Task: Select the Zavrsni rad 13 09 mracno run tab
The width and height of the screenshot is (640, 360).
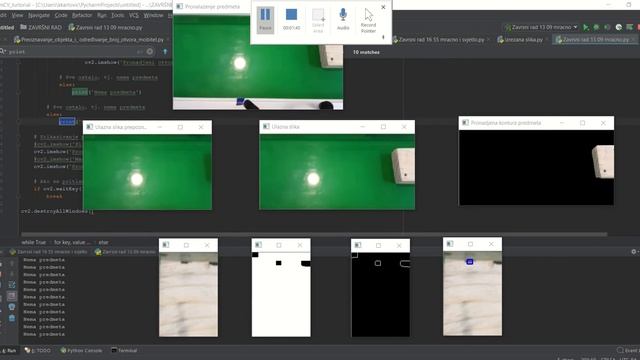Action: pos(126,252)
